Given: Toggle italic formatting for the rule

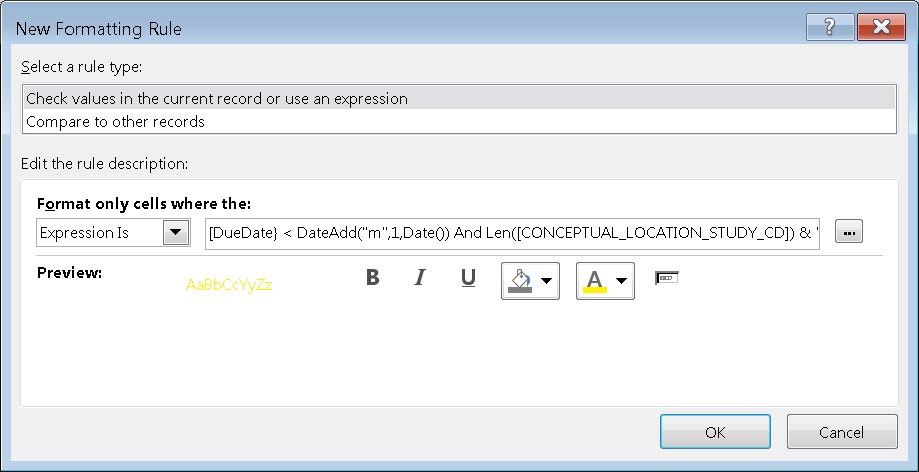Looking at the screenshot, I should coord(421,278).
